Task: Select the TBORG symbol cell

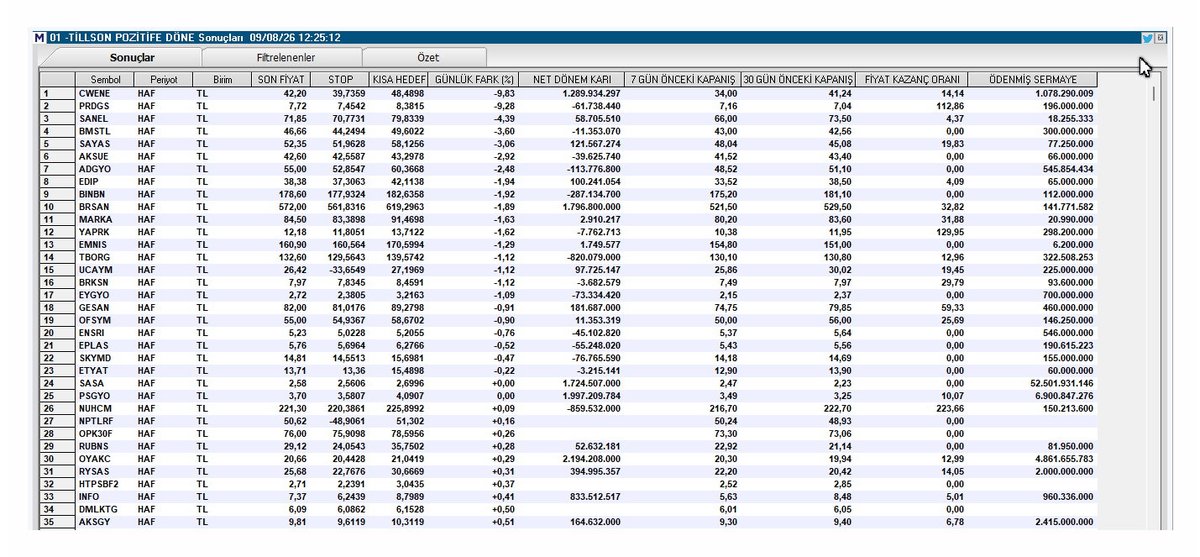Action: pyautogui.click(x=105, y=256)
